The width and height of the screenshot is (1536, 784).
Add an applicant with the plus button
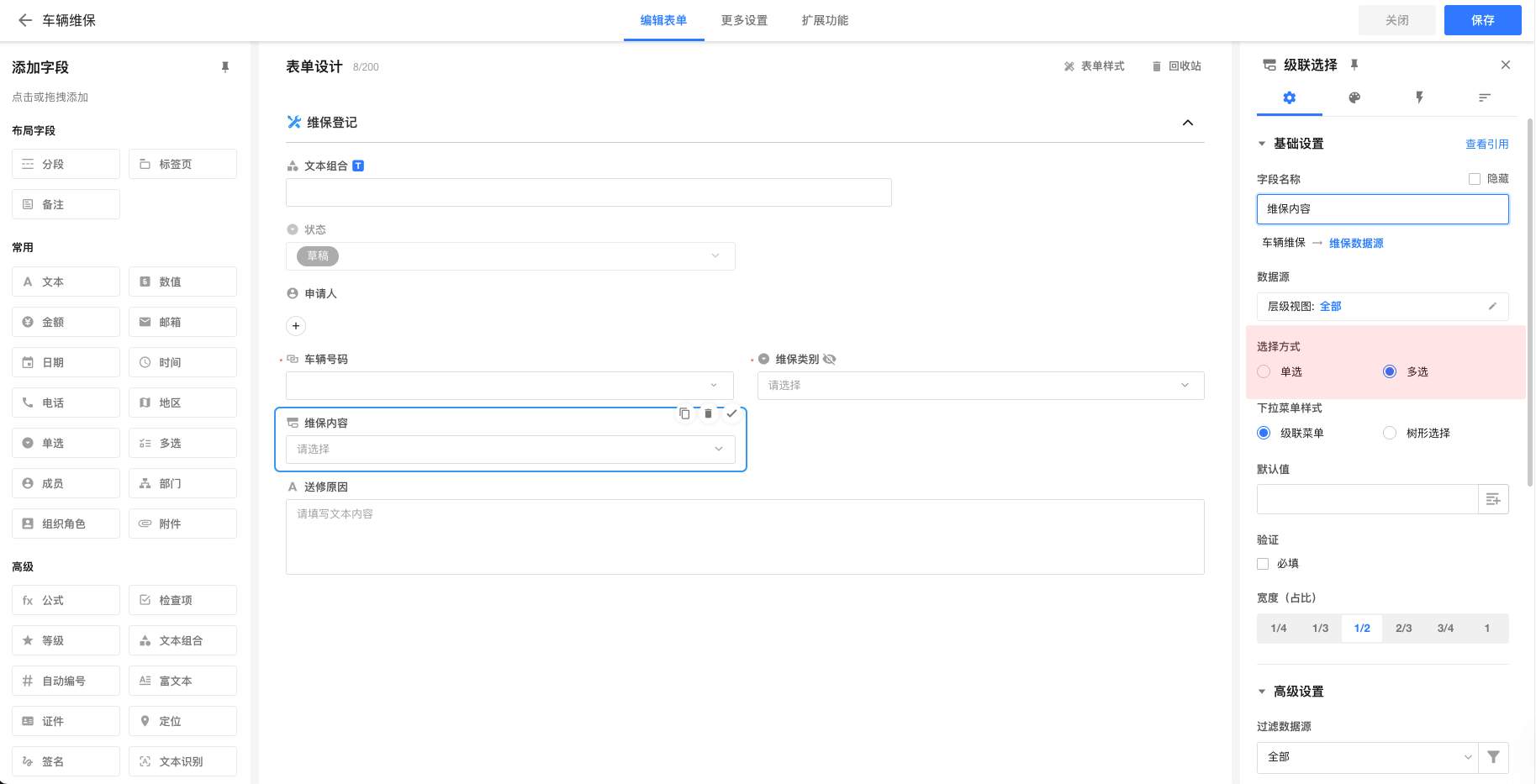click(x=296, y=326)
